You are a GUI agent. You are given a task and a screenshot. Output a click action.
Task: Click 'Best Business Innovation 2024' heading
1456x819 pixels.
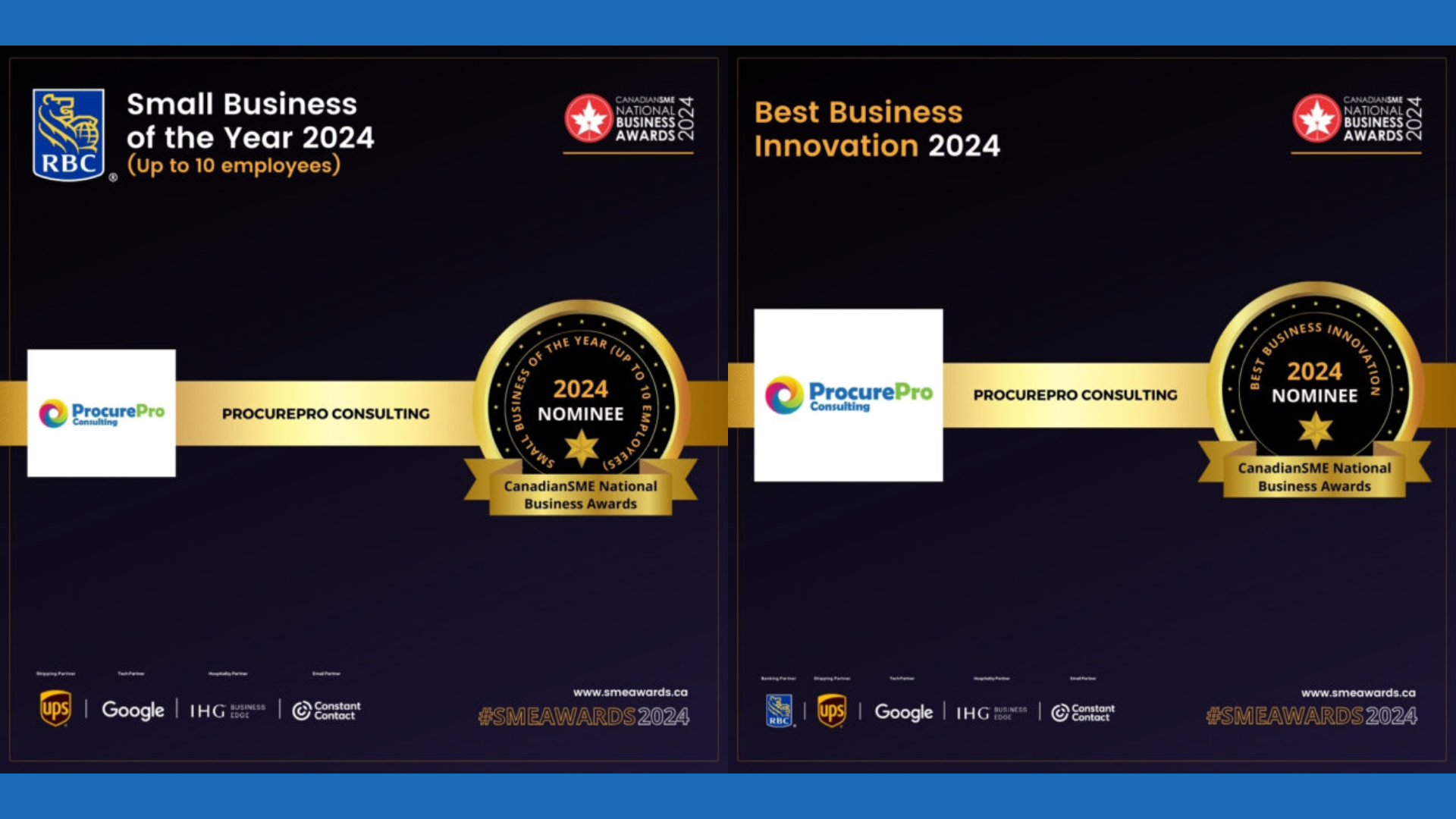(877, 129)
